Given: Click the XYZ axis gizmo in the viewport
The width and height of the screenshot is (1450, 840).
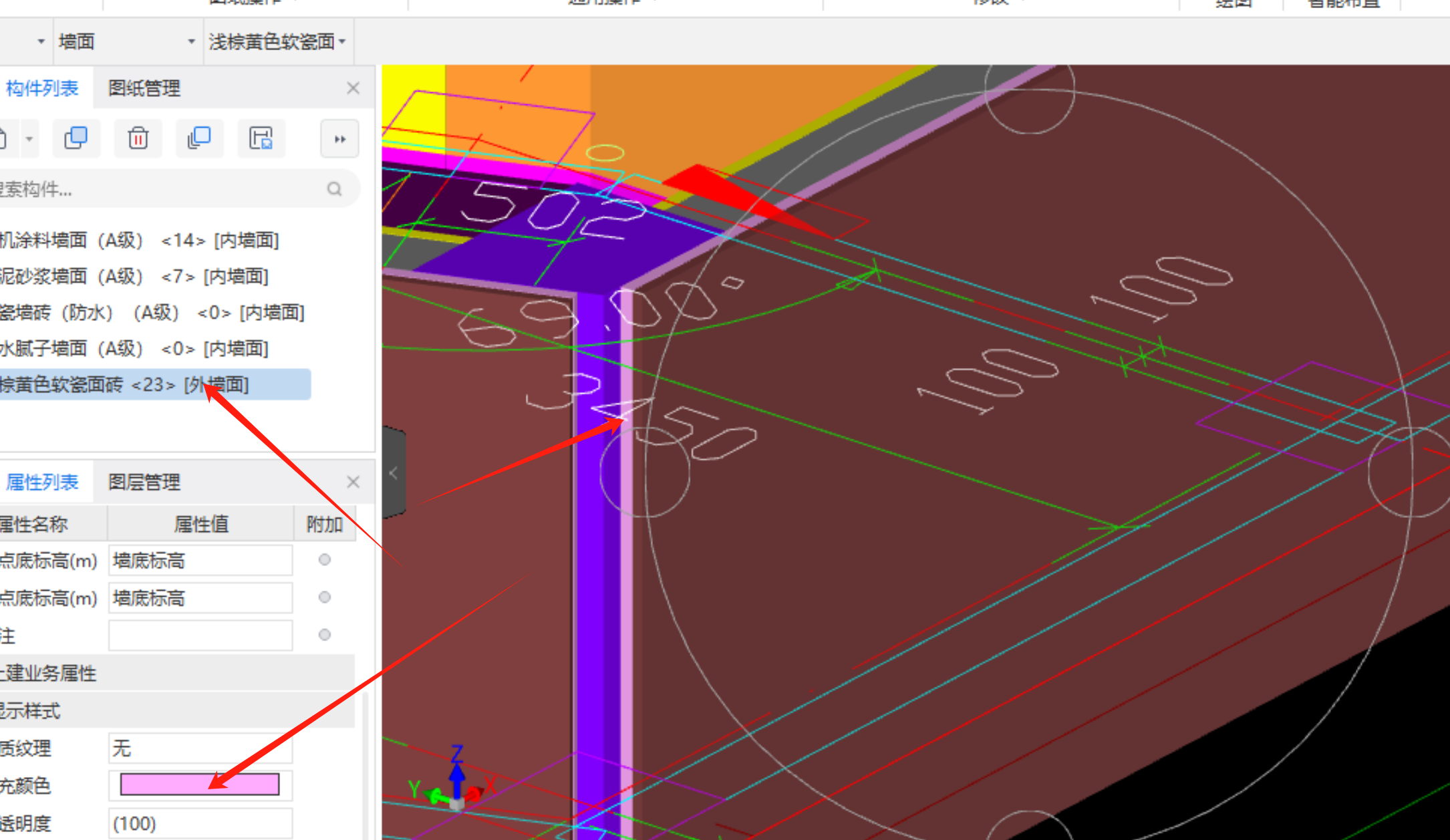Looking at the screenshot, I should (x=456, y=778).
